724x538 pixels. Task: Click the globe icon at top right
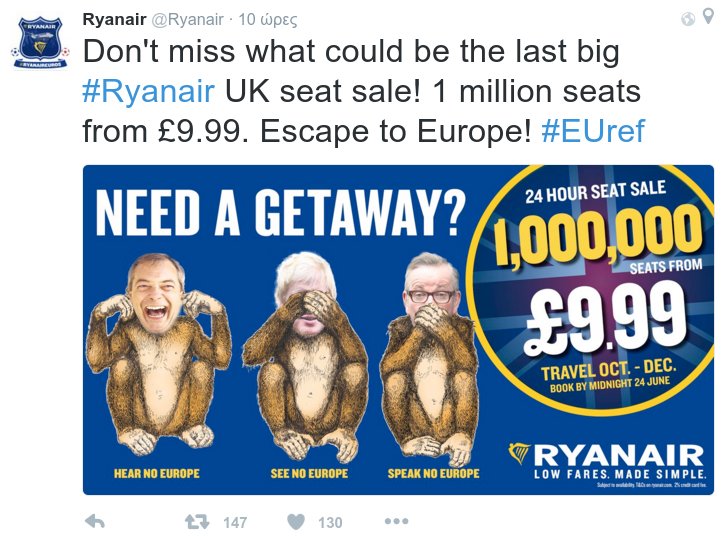point(688,18)
